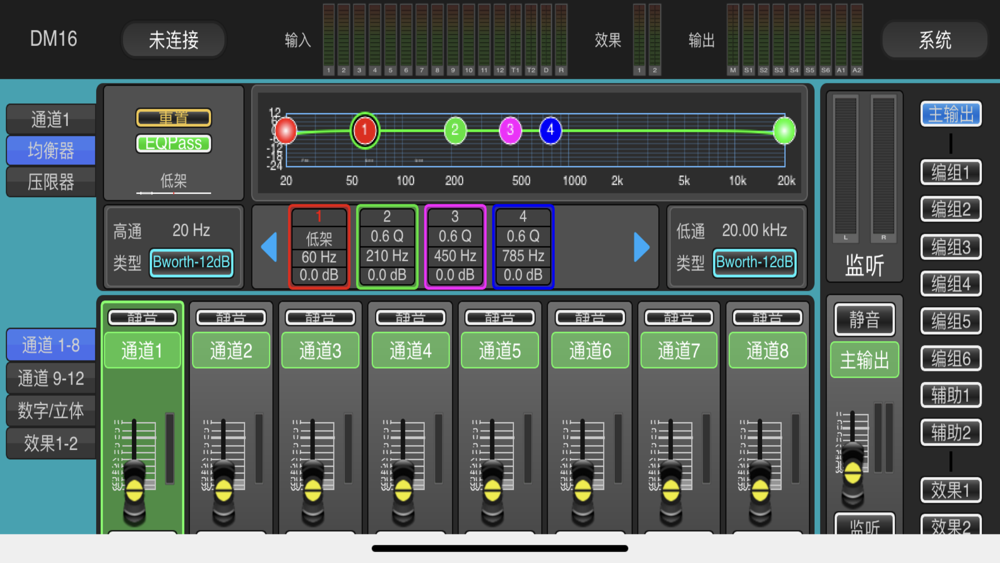
Task: Select the 通道7 channel strip label
Action: click(x=679, y=350)
